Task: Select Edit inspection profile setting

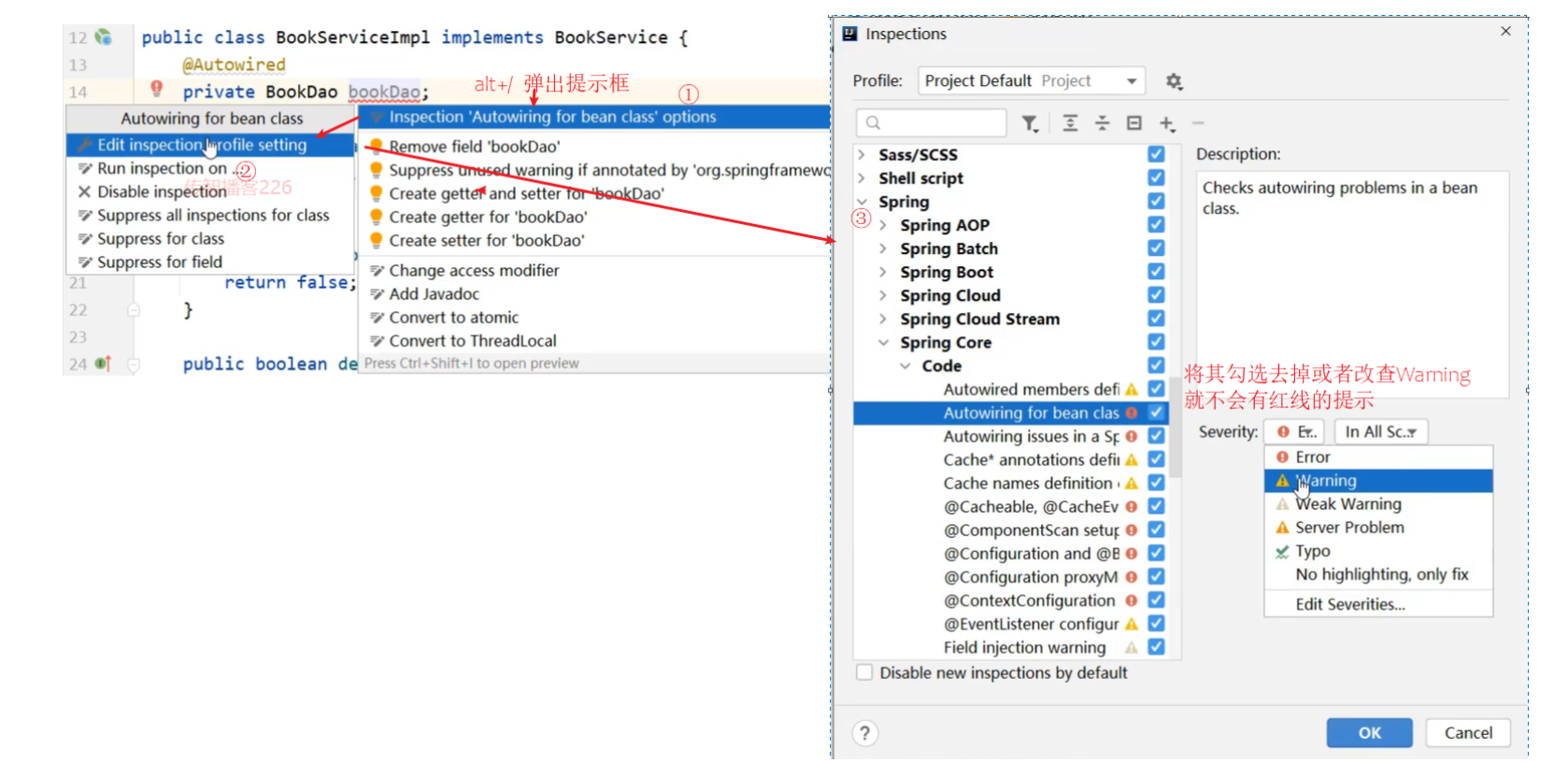Action: (x=210, y=145)
